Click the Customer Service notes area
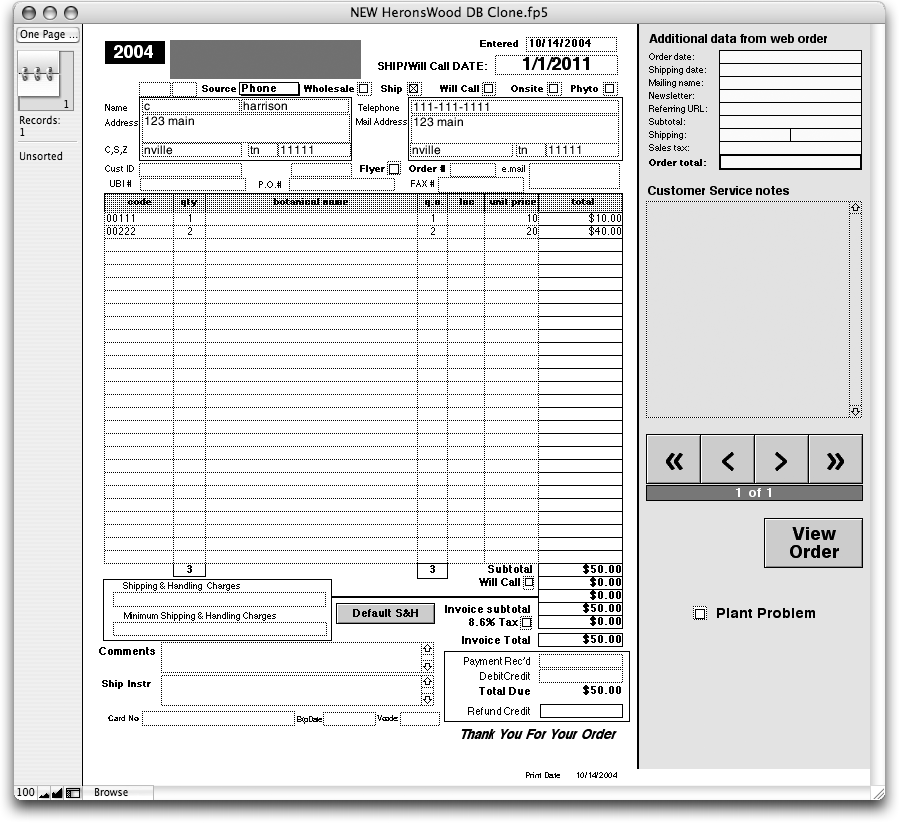This screenshot has width=899, height=823. 748,309
